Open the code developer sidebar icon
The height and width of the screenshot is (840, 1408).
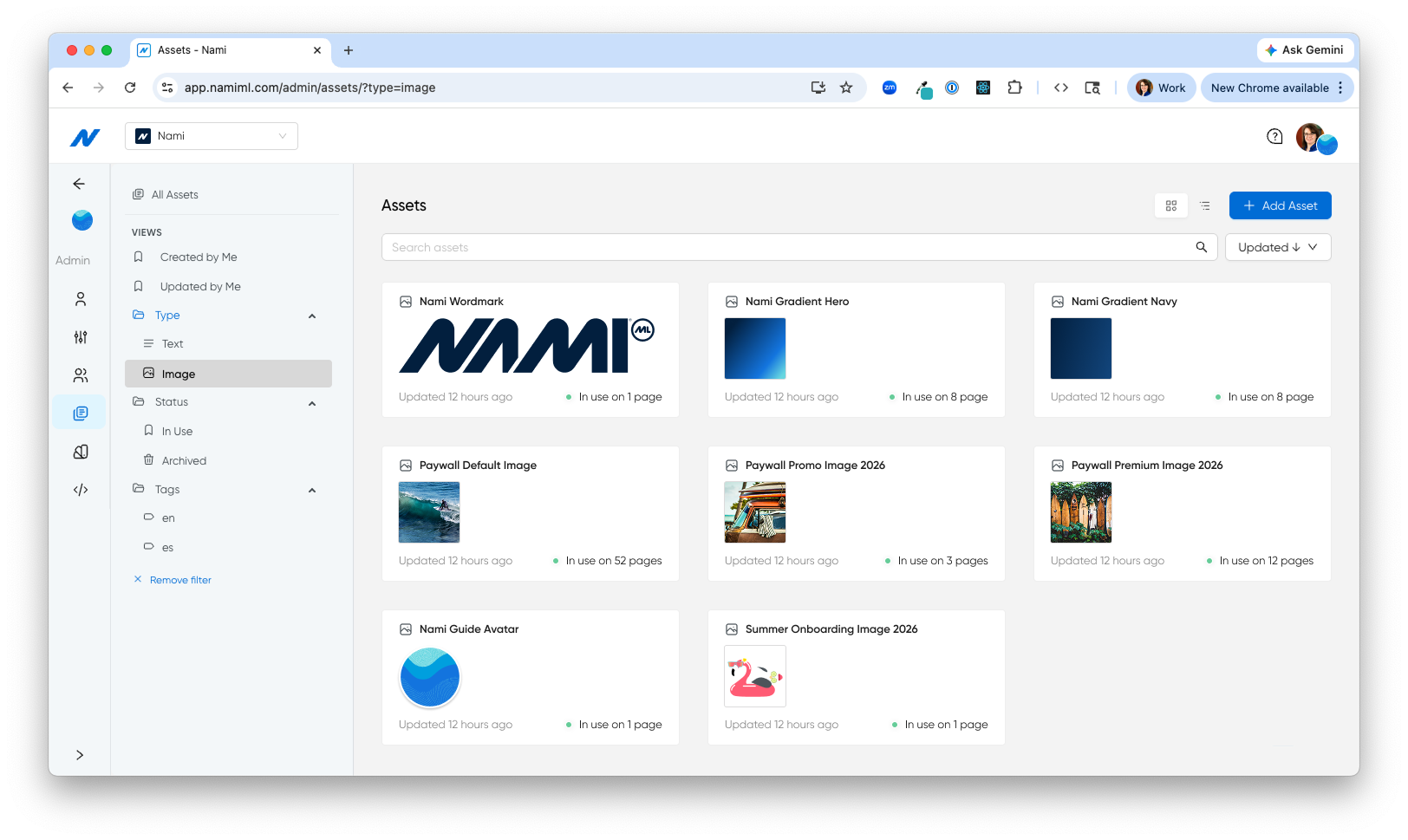coord(81,490)
